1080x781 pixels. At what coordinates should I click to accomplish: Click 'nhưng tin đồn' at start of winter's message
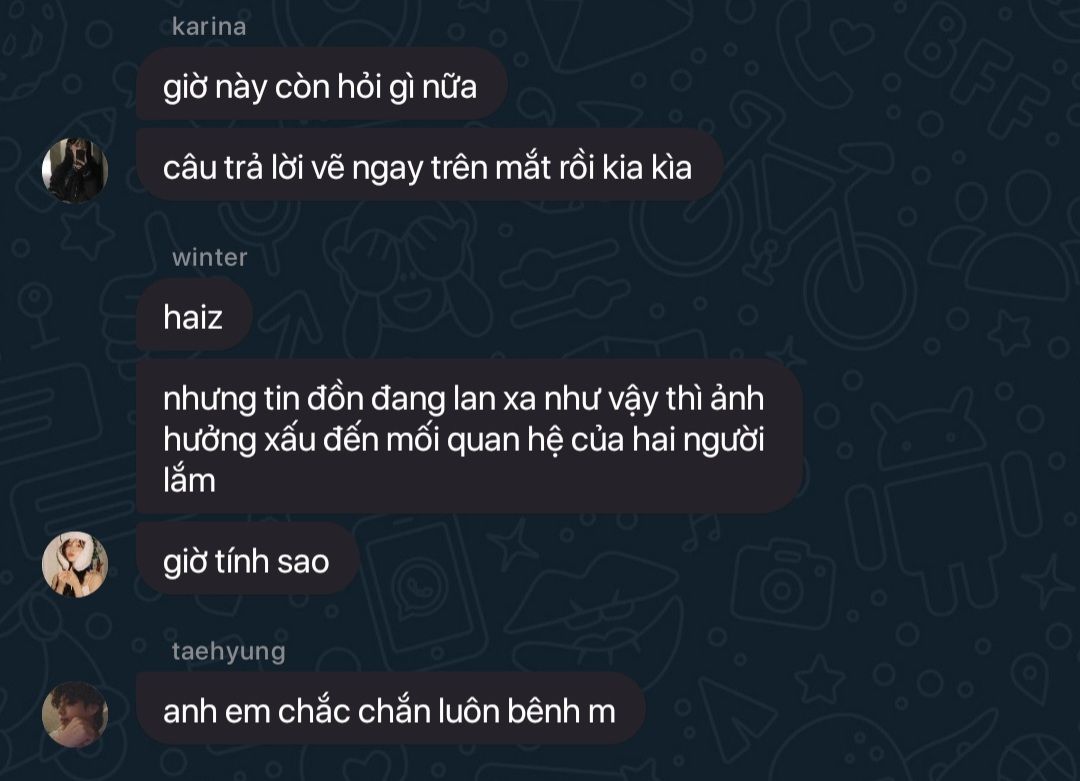pyautogui.click(x=263, y=399)
